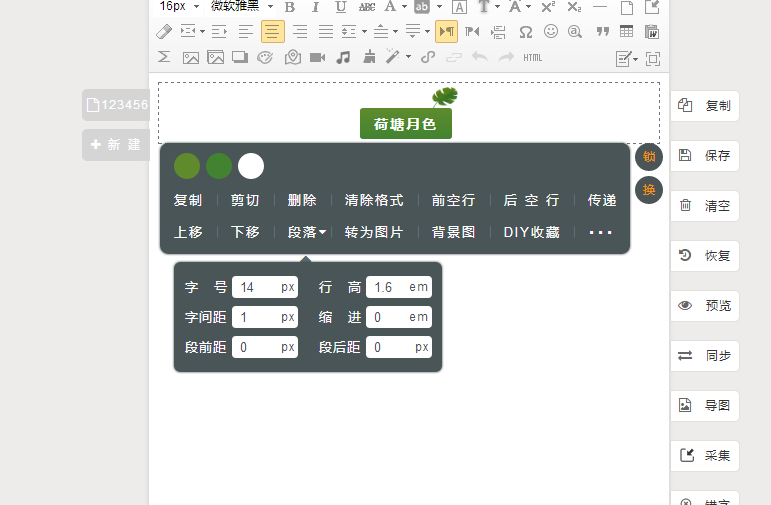Toggle center text alignment
This screenshot has height=505, width=771.
(273, 32)
